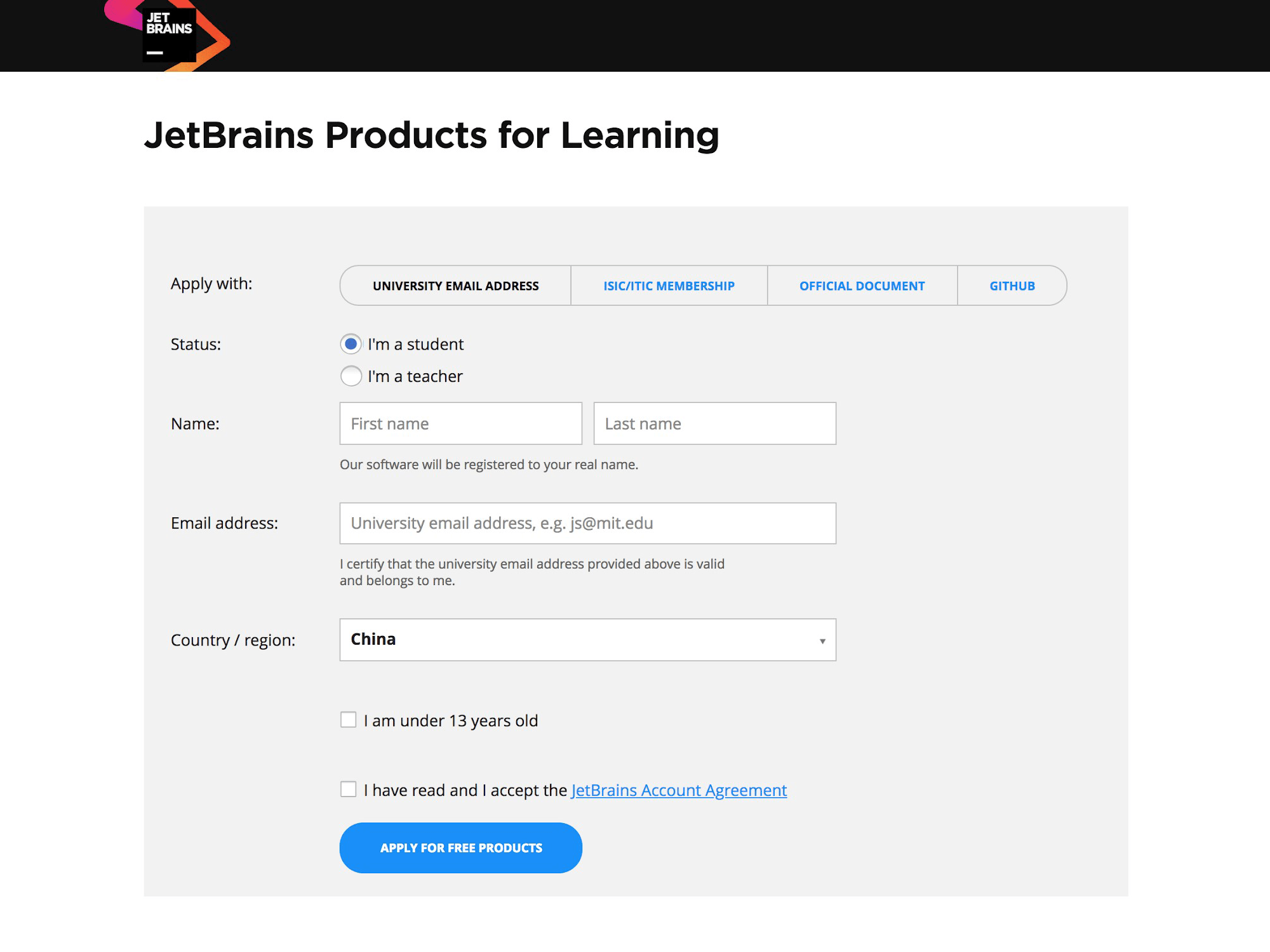Image resolution: width=1270 pixels, height=952 pixels.
Task: Click the "Country / region:" label text
Action: [232, 640]
